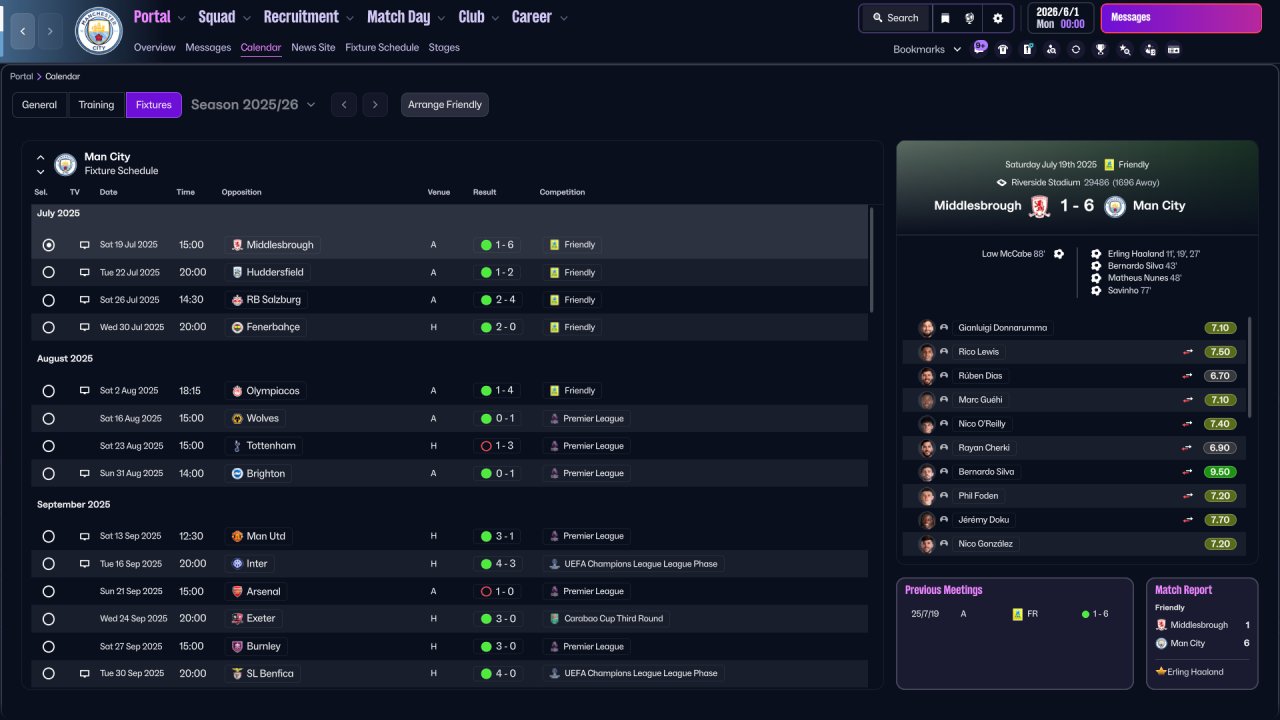Click the bookmark icon beside Search
Viewport: 1280px width, 720px height.
945,18
